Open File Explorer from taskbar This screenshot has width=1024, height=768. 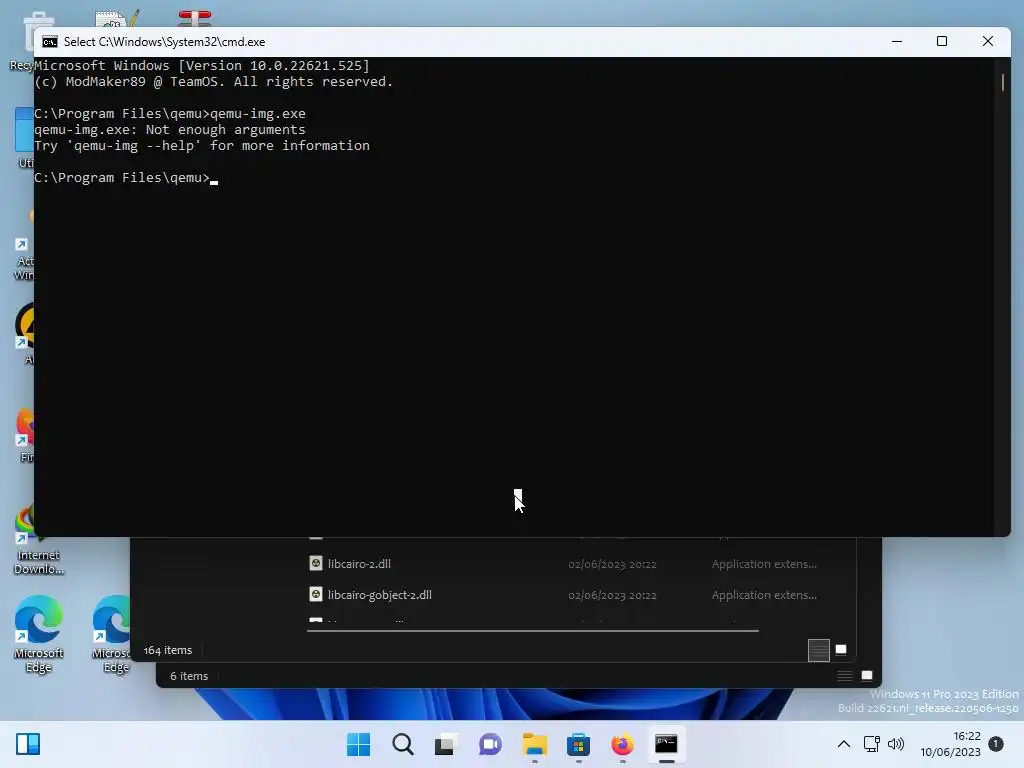[534, 744]
